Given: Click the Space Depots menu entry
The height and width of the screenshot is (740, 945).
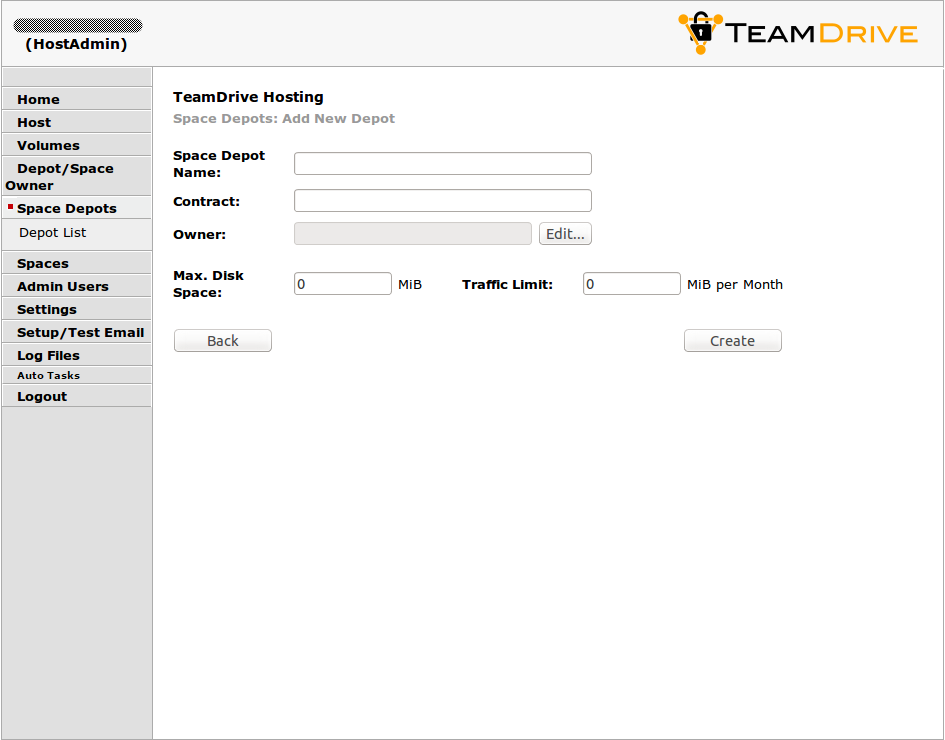Looking at the screenshot, I should tap(66, 208).
